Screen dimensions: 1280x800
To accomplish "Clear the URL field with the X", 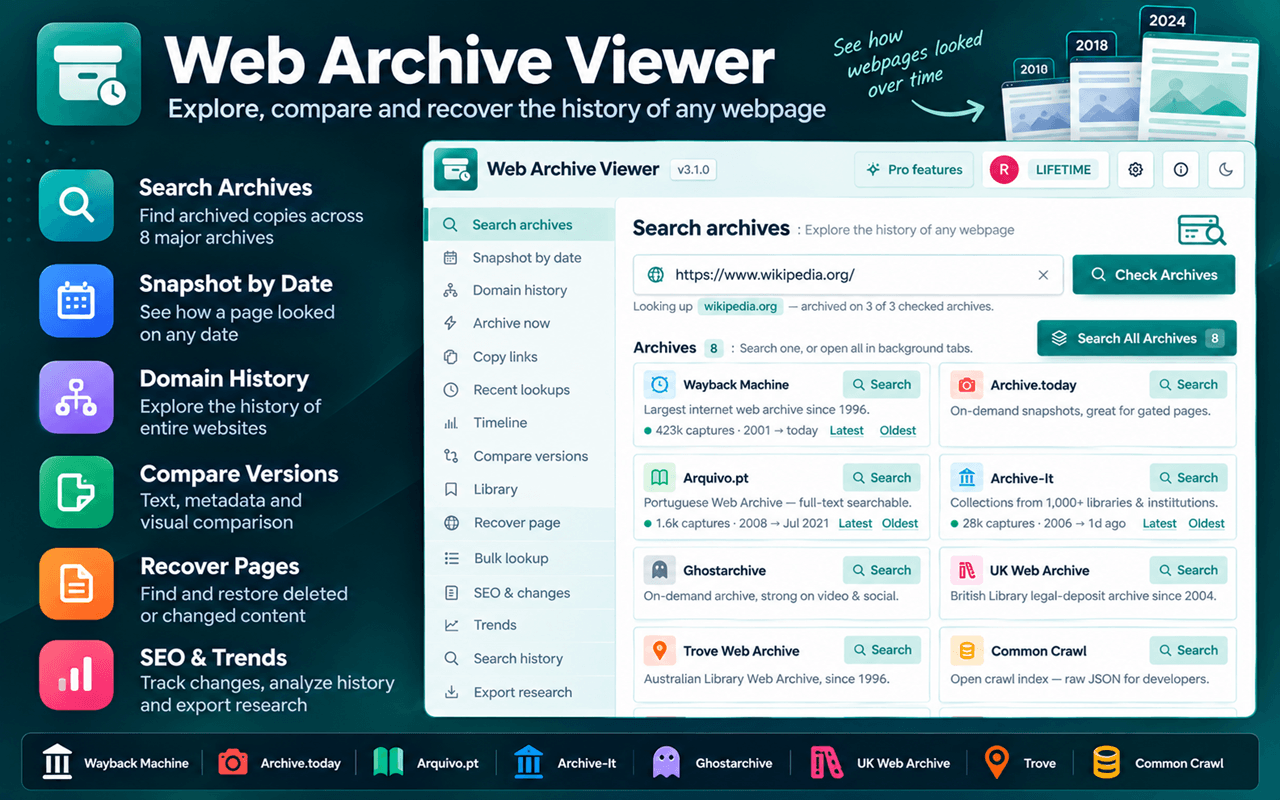I will click(1043, 275).
